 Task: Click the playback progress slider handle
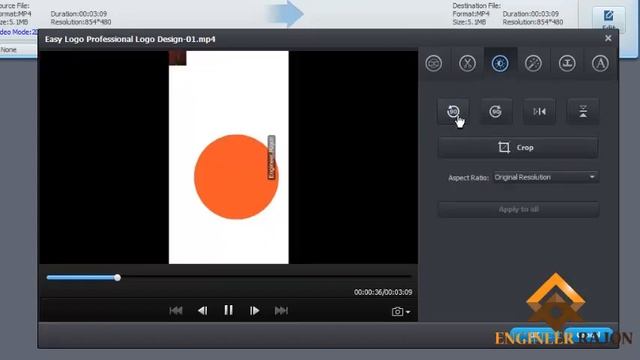pos(118,278)
